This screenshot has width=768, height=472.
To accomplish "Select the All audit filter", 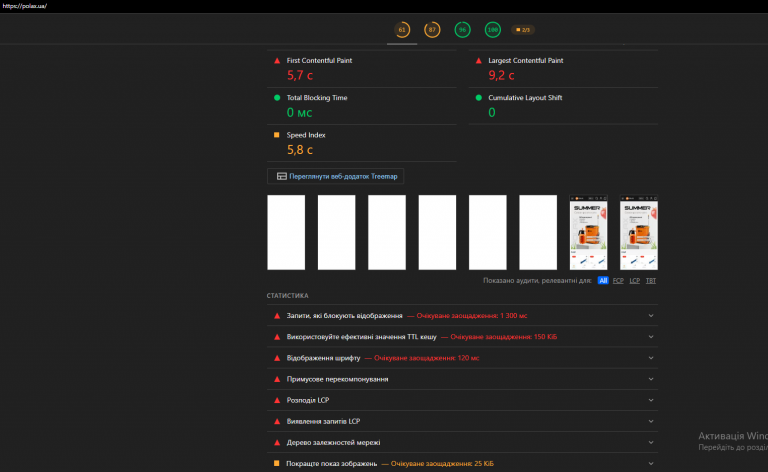I will [x=603, y=281].
